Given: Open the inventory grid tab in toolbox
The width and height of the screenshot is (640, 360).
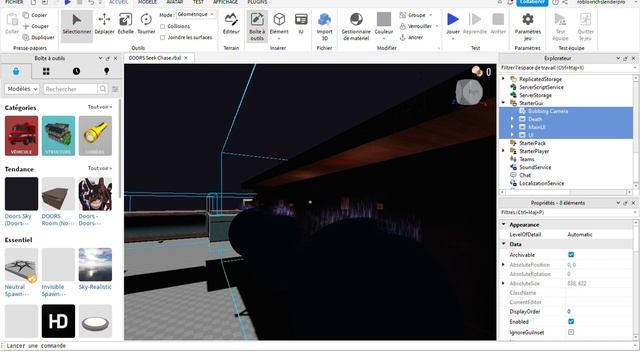Looking at the screenshot, I should 46,71.
